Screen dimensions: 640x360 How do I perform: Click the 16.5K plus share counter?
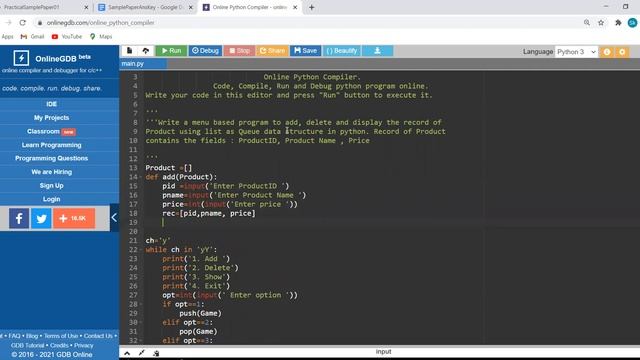74,218
